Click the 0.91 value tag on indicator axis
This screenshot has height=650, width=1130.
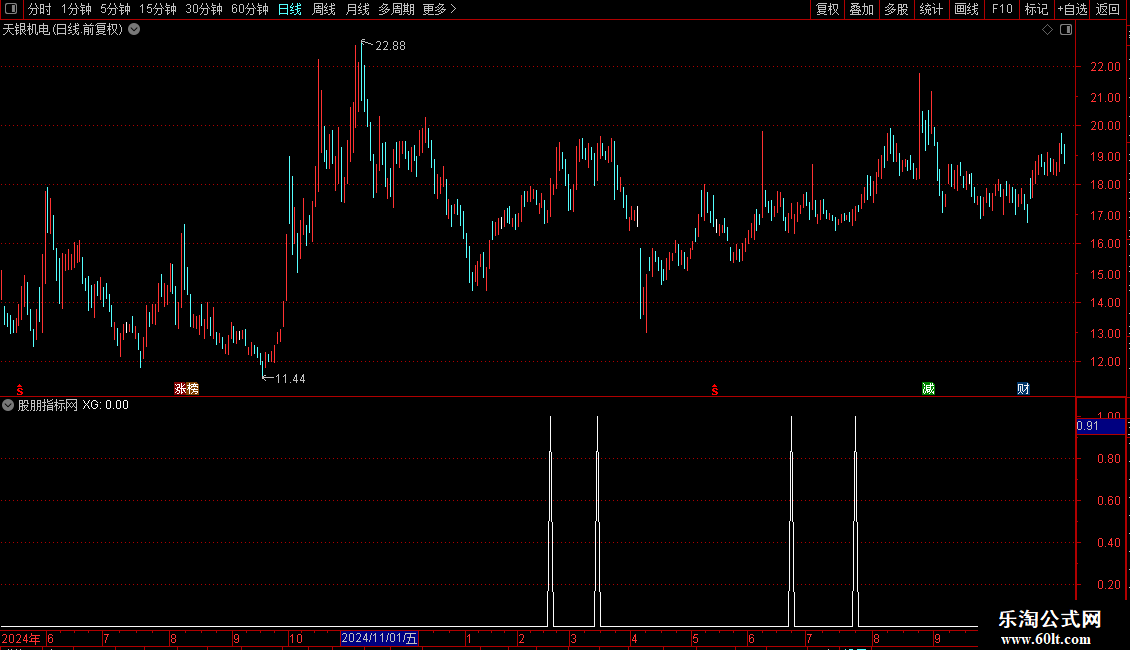coord(1100,426)
